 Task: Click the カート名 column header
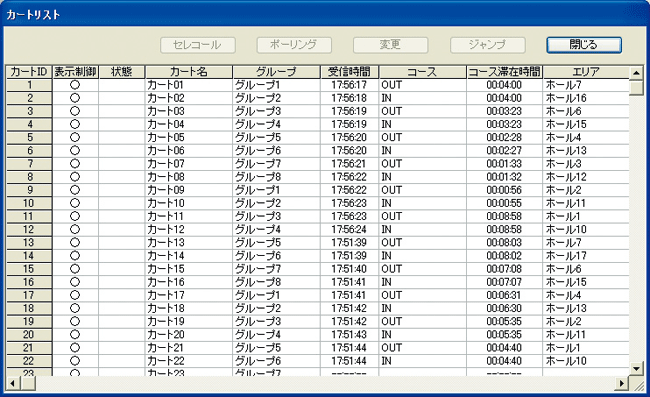(x=189, y=72)
